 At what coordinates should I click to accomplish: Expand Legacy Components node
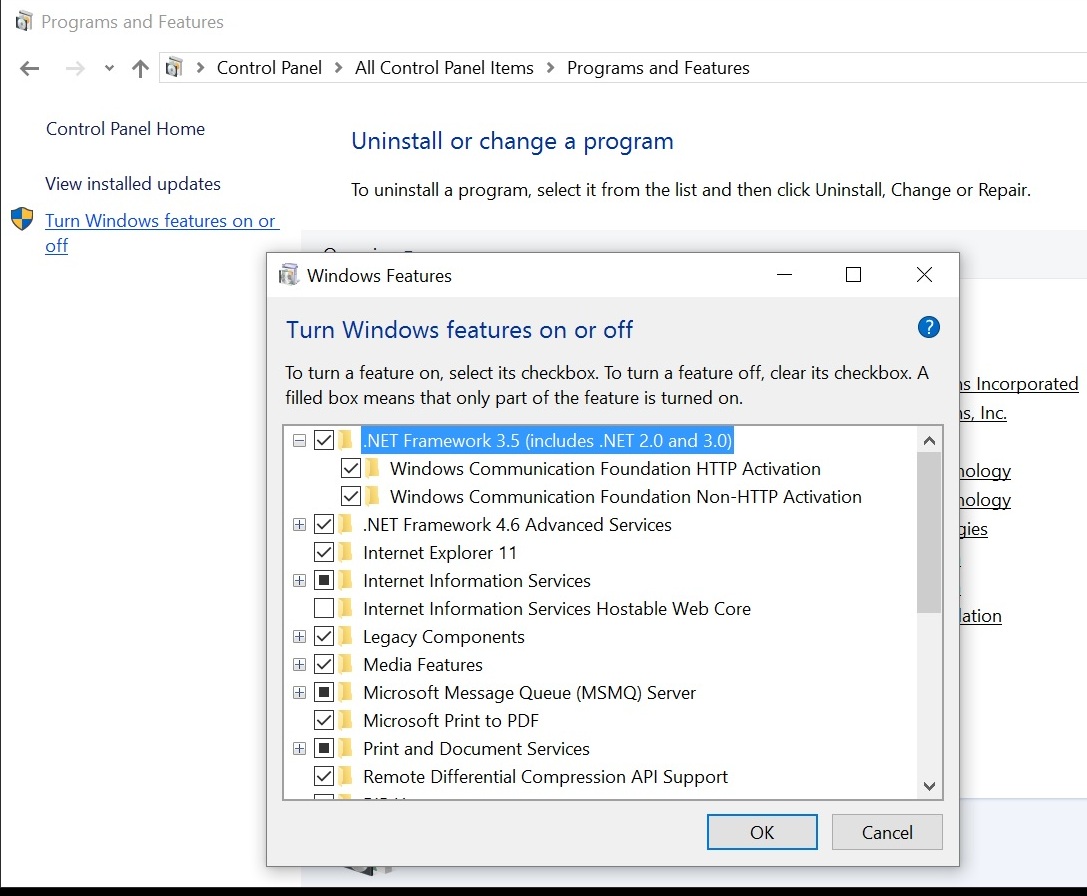(299, 637)
